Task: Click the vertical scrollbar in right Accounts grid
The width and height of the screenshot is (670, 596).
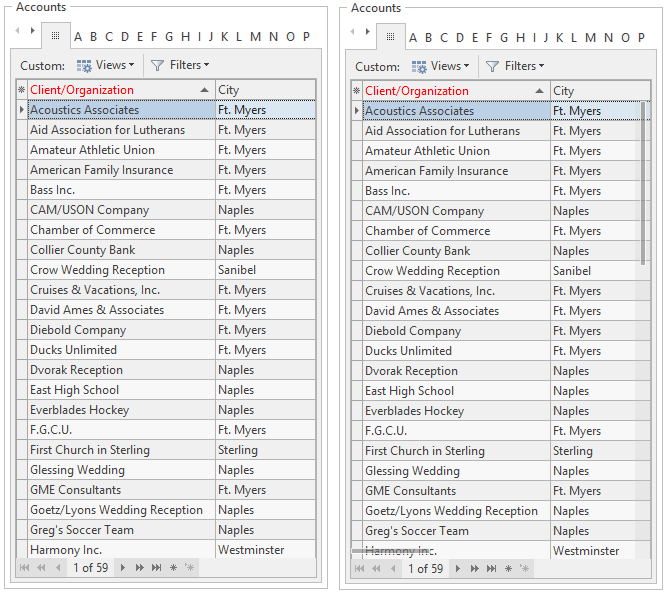Action: tap(643, 183)
